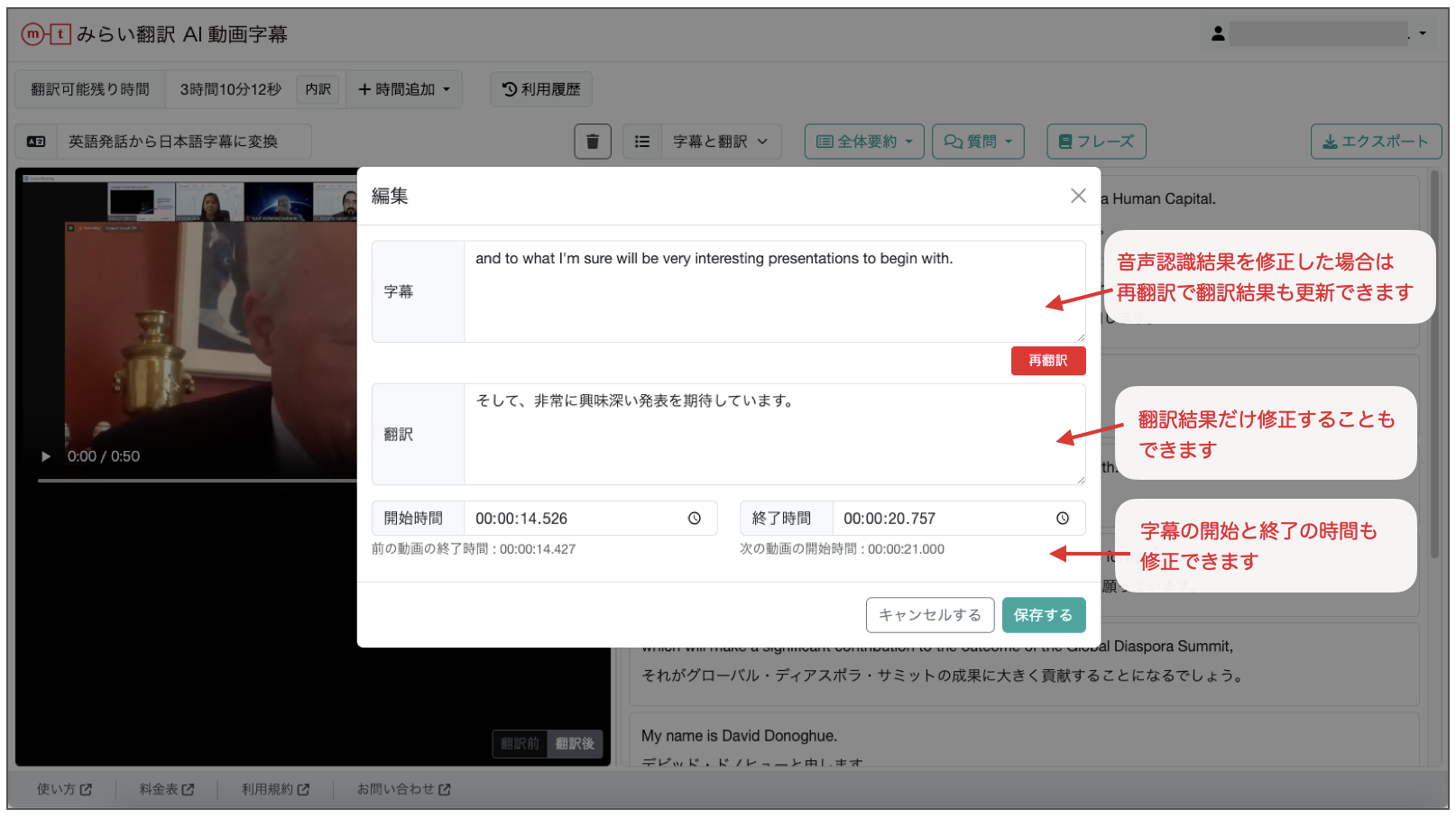Image resolution: width=1456 pixels, height=818 pixels.
Task: Open the 時間追加 add-time dropdown
Action: coord(404,89)
